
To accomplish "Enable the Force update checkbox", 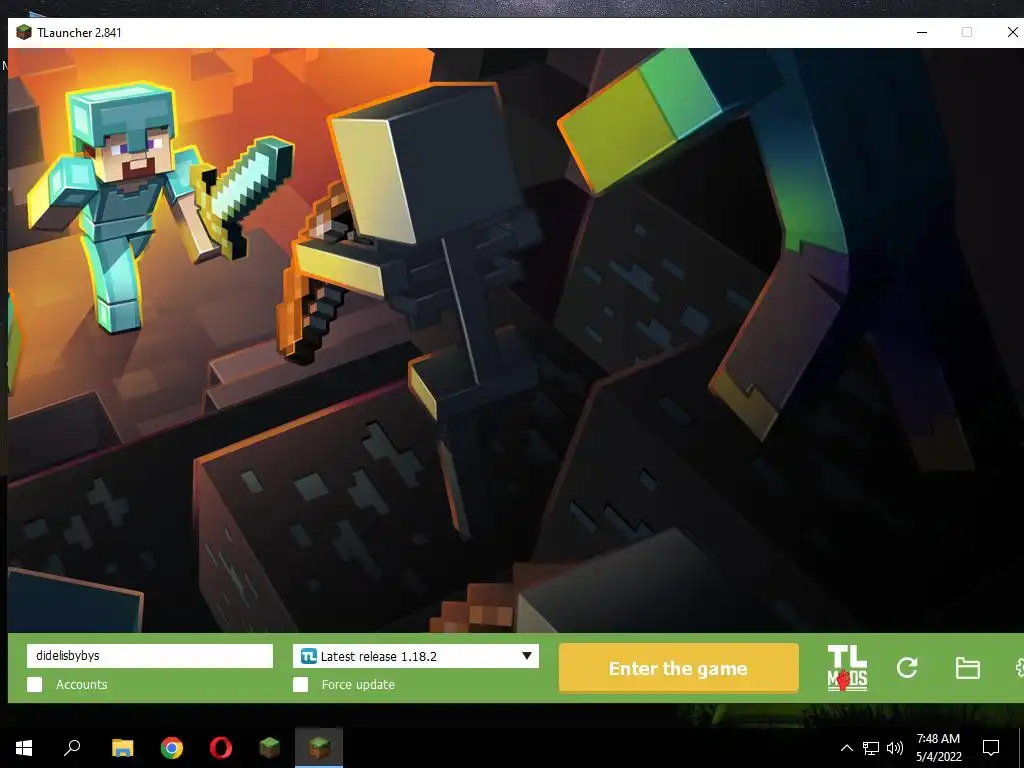I will pyautogui.click(x=300, y=684).
